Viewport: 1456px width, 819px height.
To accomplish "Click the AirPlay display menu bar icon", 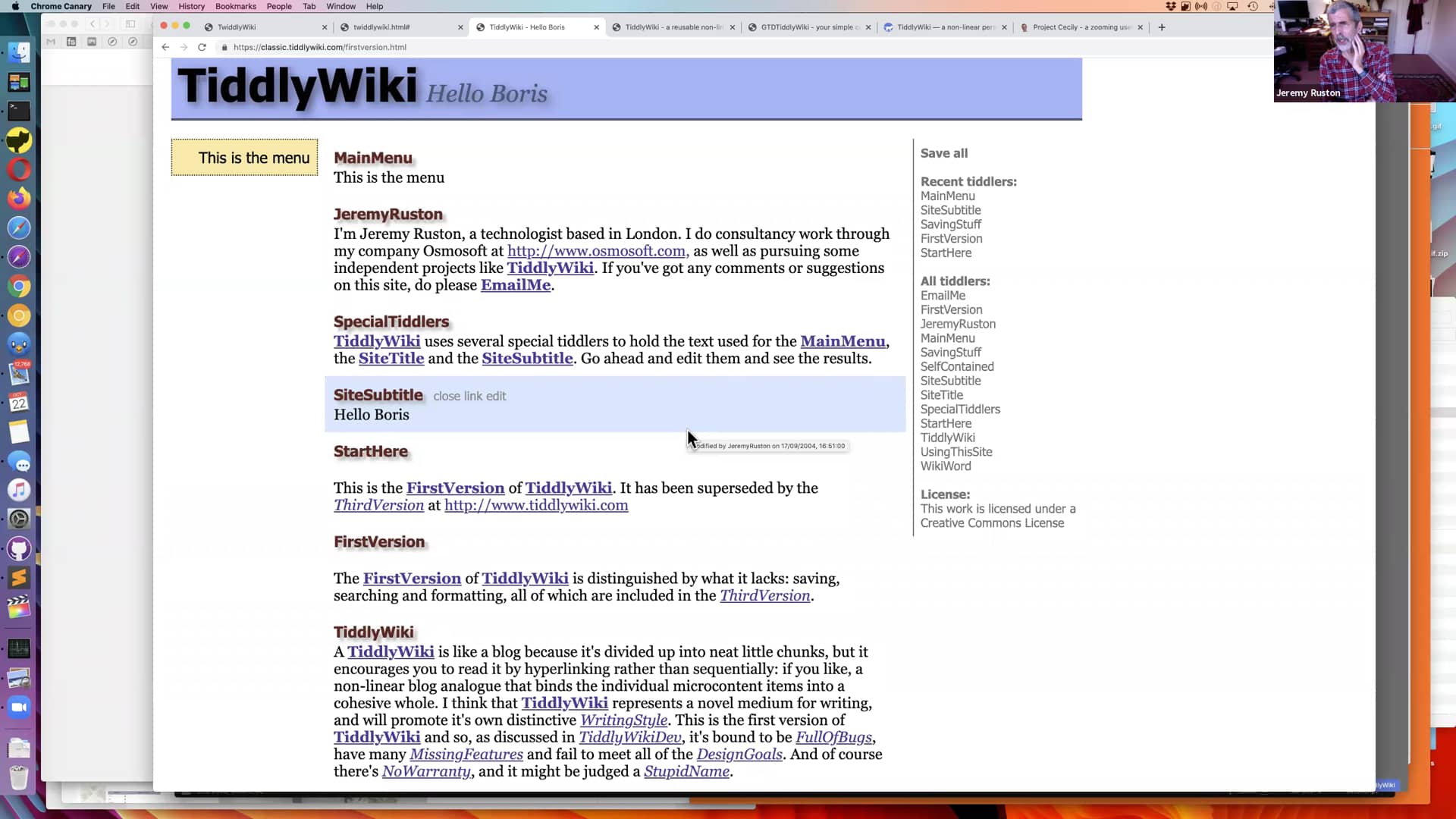I will tap(1232, 6).
